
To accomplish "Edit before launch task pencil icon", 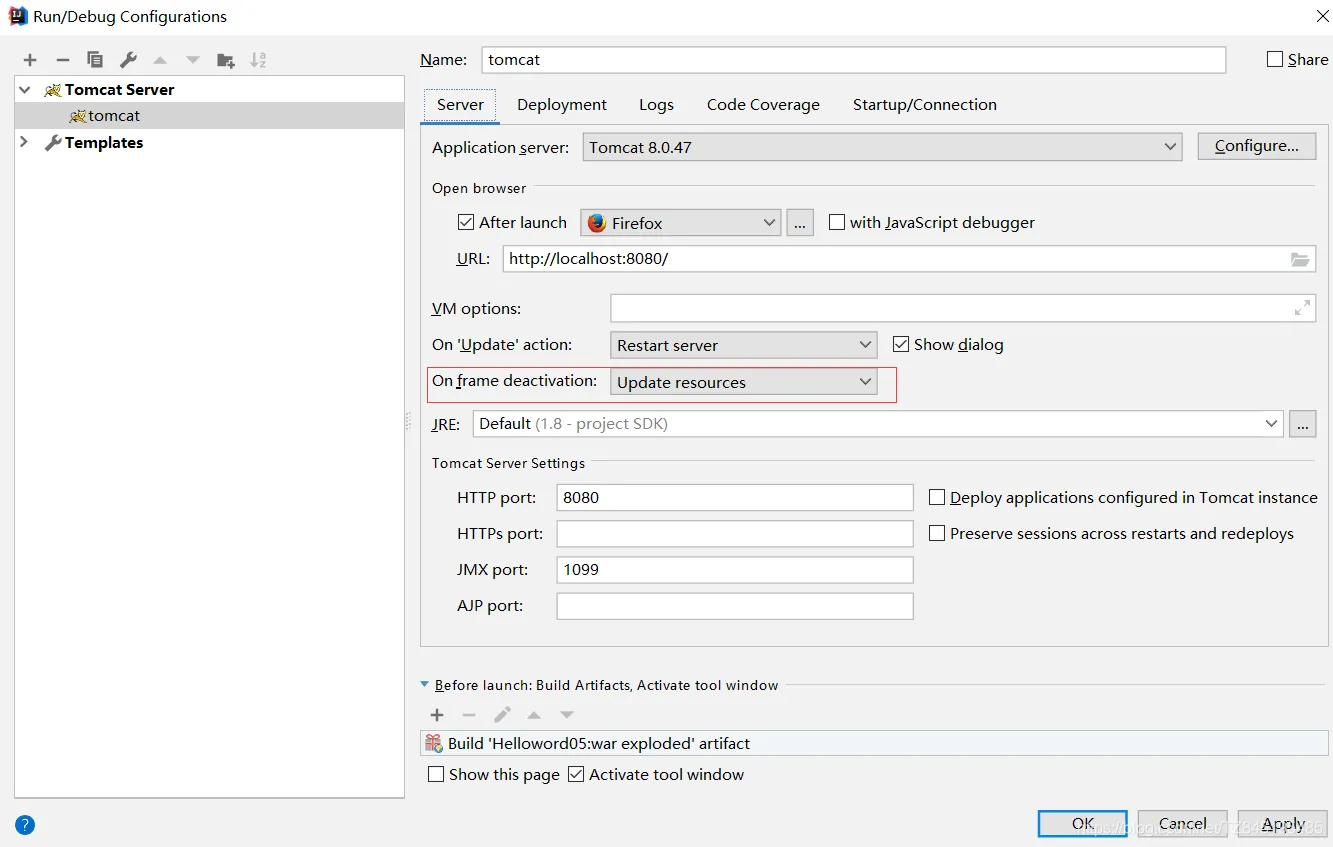I will [x=502, y=715].
